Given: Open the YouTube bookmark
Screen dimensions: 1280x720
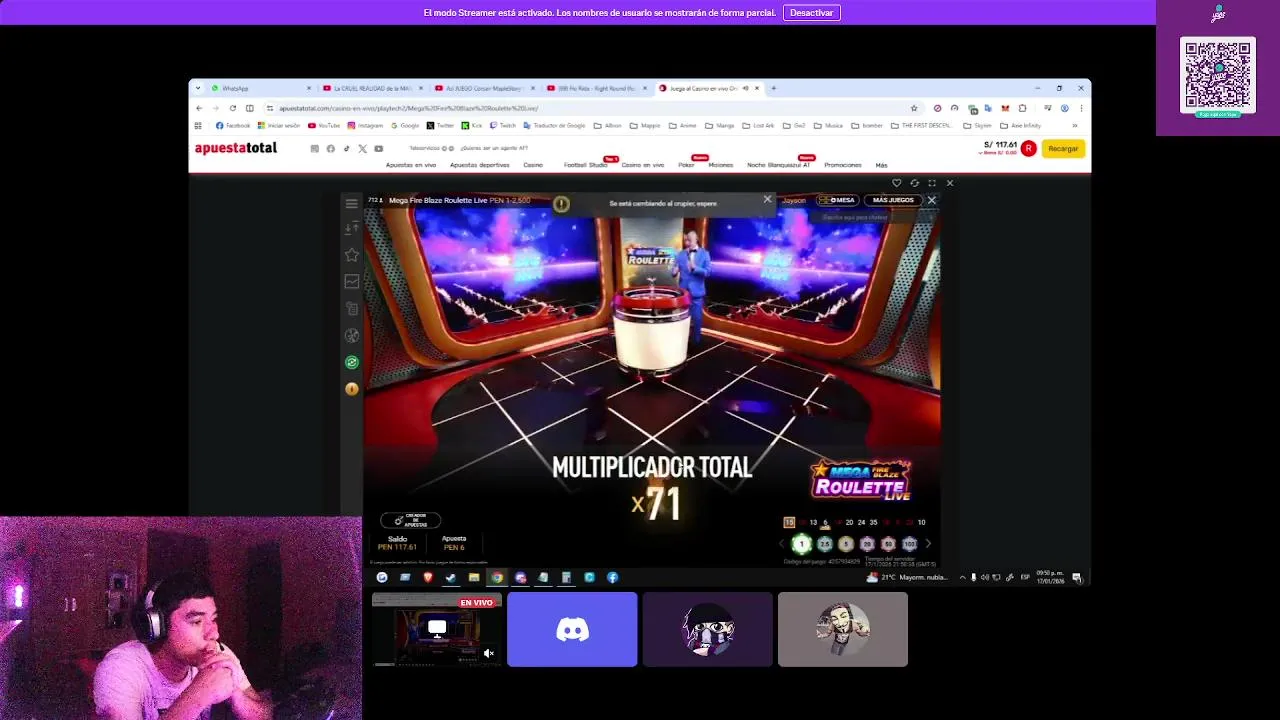Looking at the screenshot, I should coord(324,126).
